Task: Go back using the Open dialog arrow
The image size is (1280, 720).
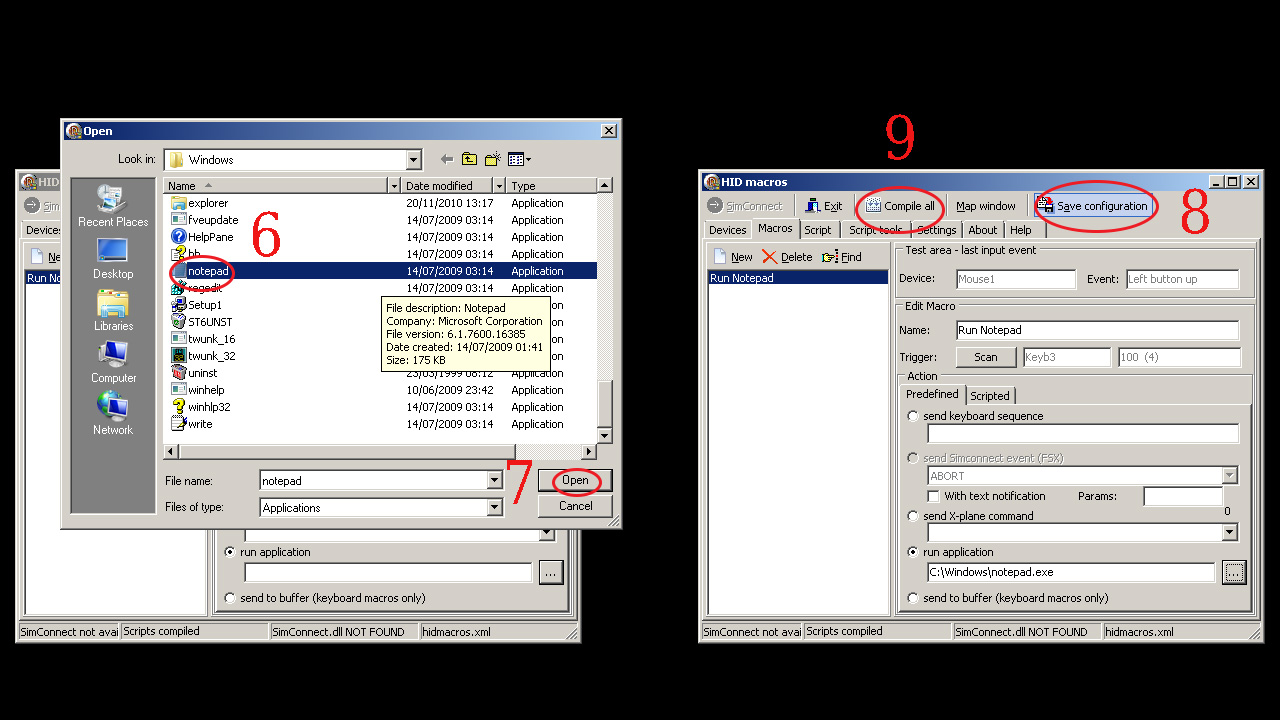Action: tap(446, 159)
